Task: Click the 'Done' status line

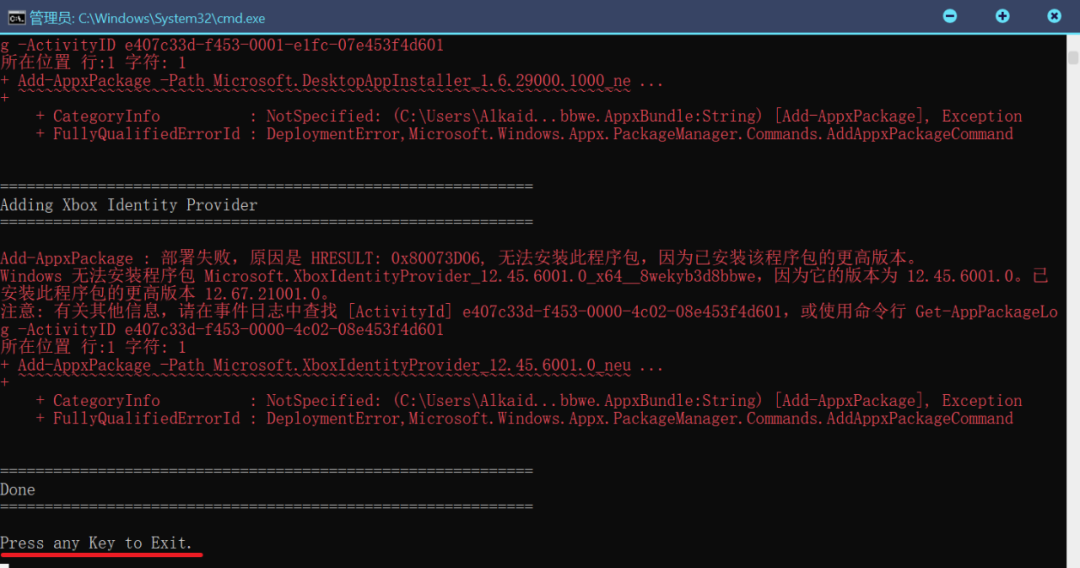Action: [x=18, y=490]
